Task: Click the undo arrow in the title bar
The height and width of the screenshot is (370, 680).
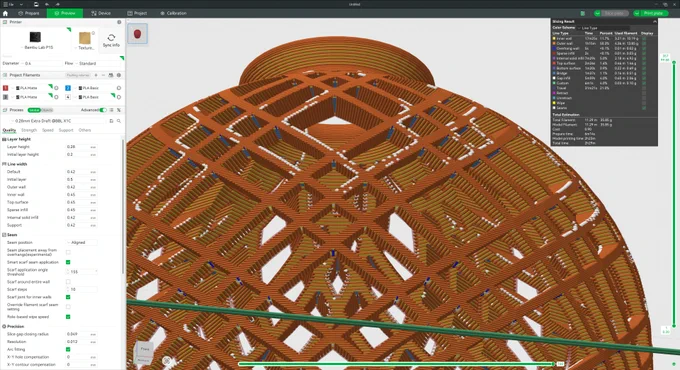Action: pos(47,4)
